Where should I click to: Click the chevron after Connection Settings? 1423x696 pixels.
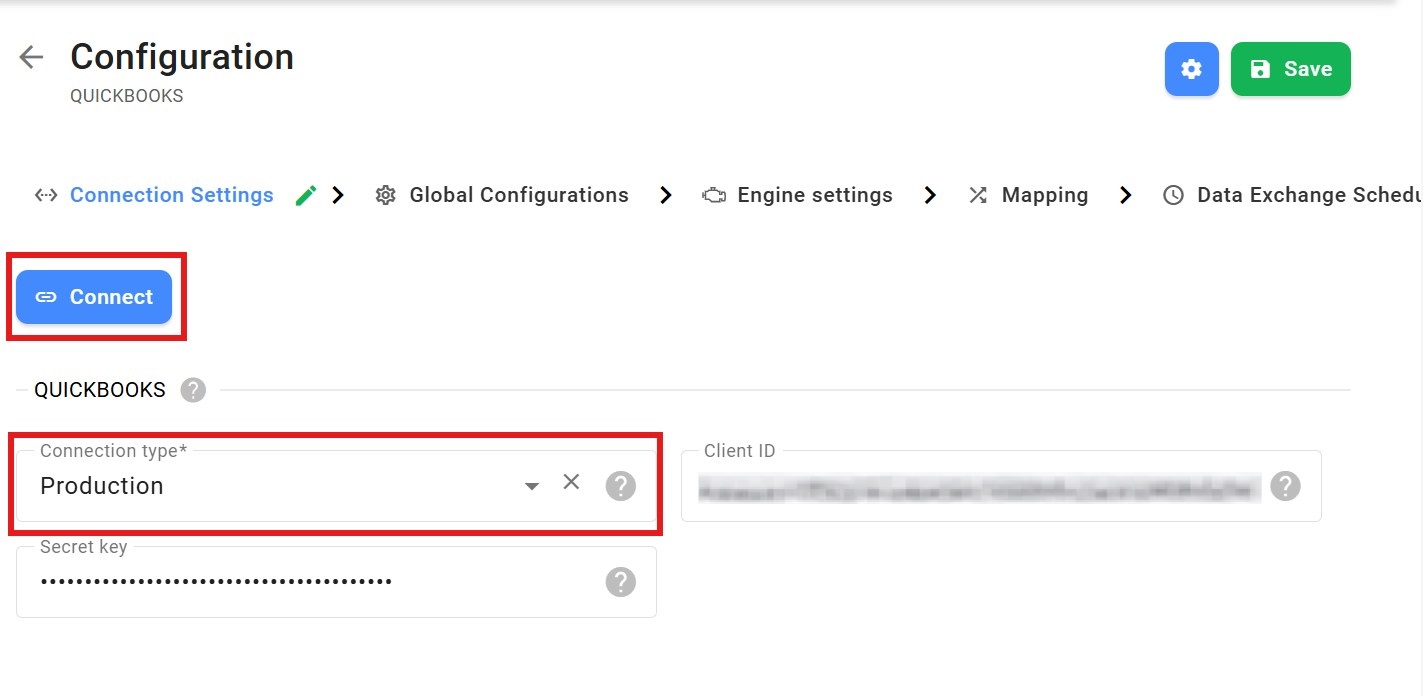[338, 196]
